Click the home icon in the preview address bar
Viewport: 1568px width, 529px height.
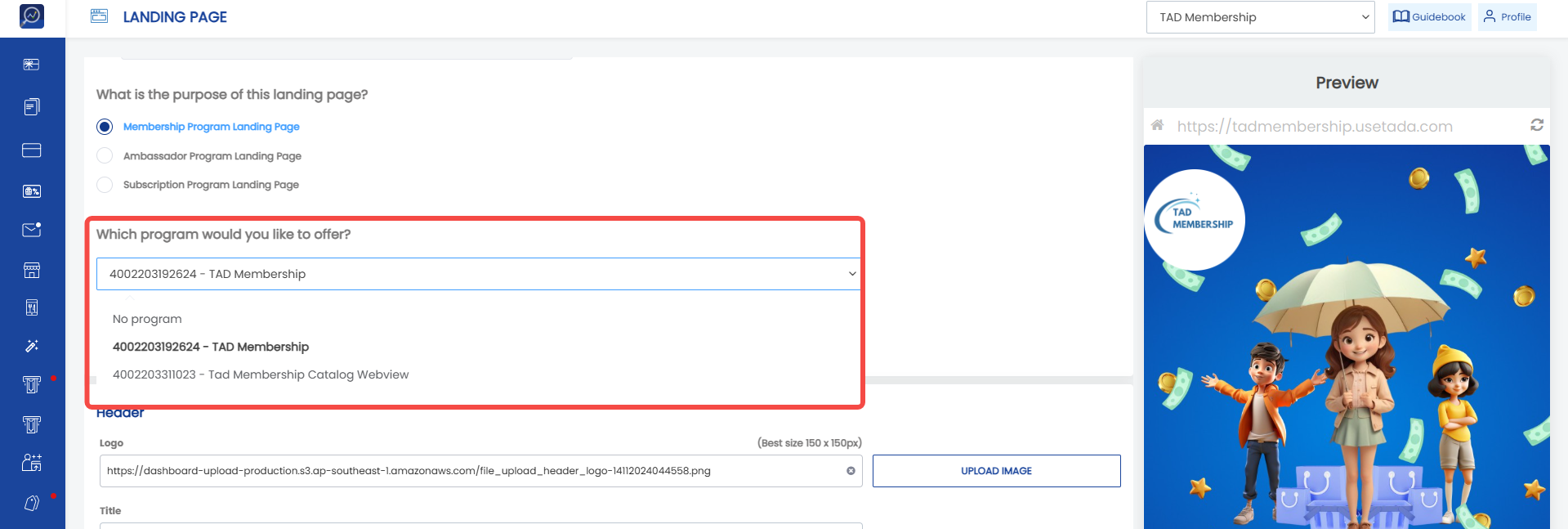pyautogui.click(x=1157, y=125)
